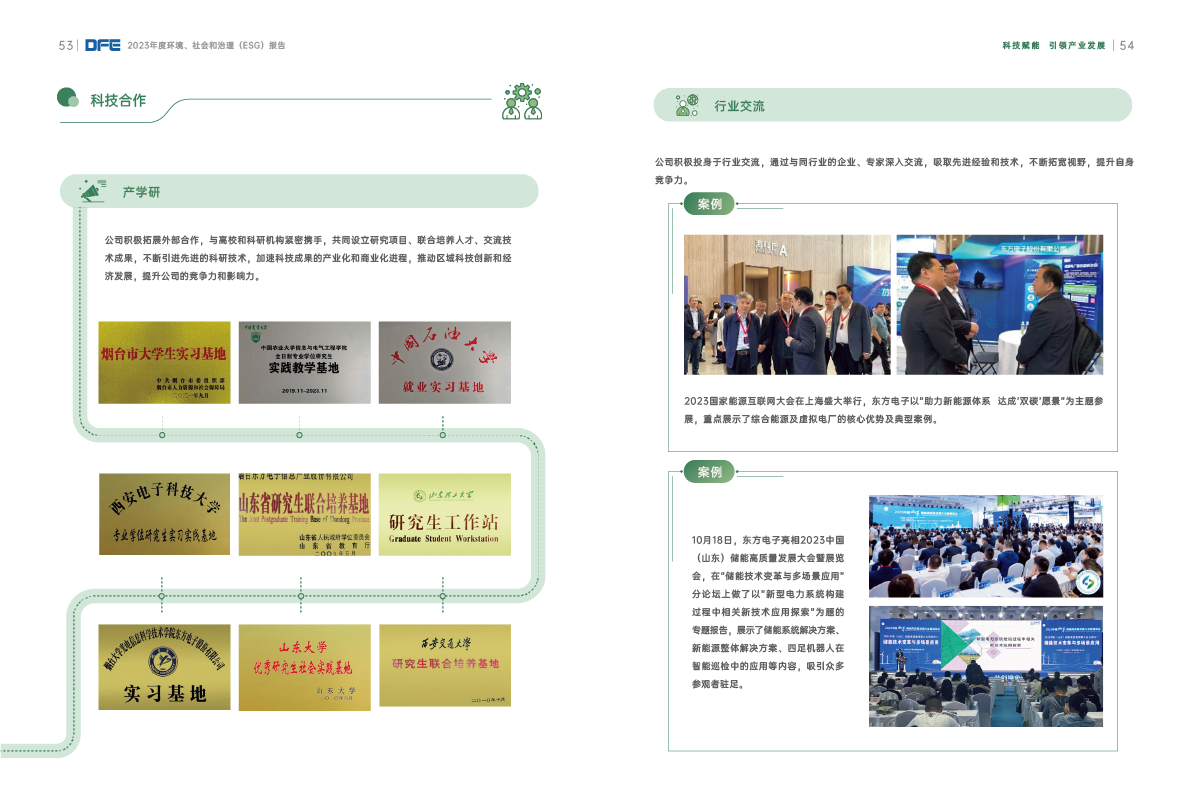Viewport: 1191px width, 809px height.
Task: Click the 2023年度 ESG 报告 header title
Action: pos(206,45)
